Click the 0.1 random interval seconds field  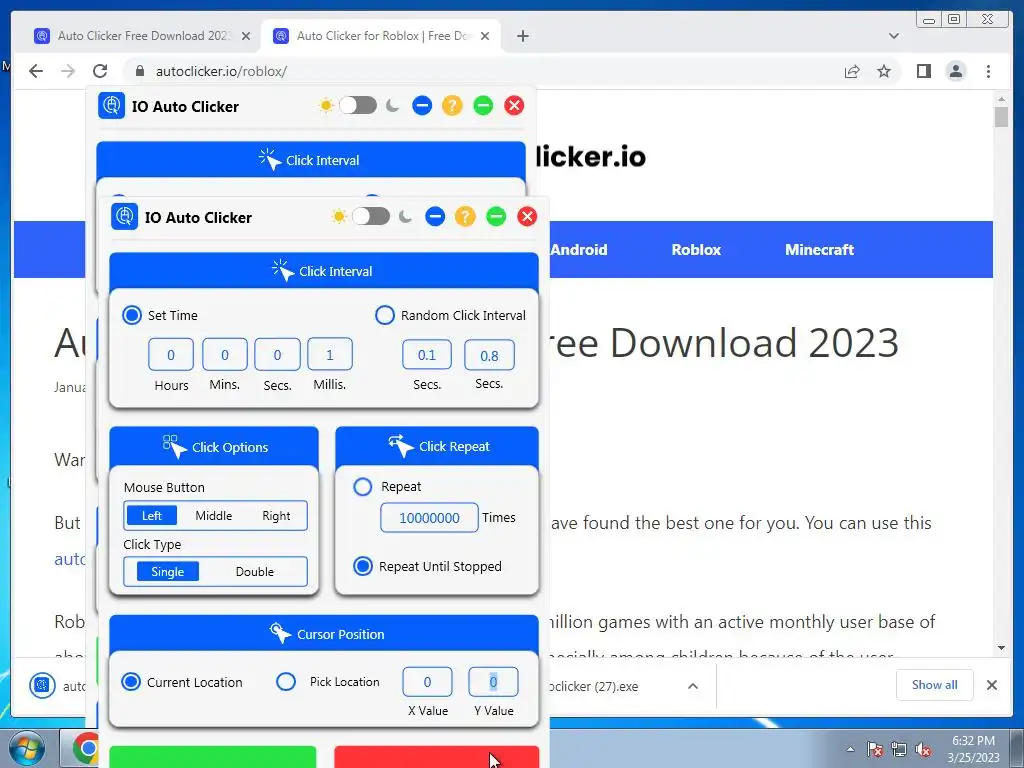pos(426,355)
